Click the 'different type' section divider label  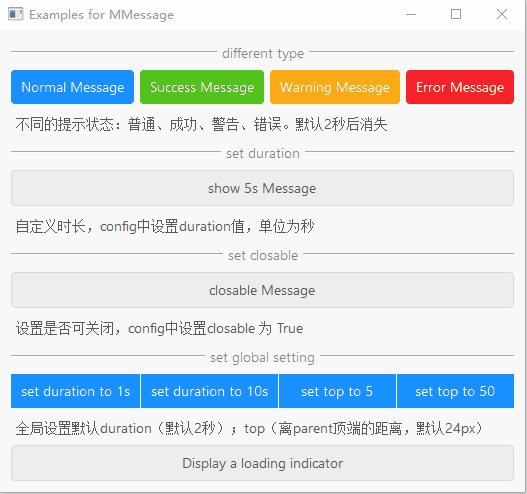coord(263,54)
